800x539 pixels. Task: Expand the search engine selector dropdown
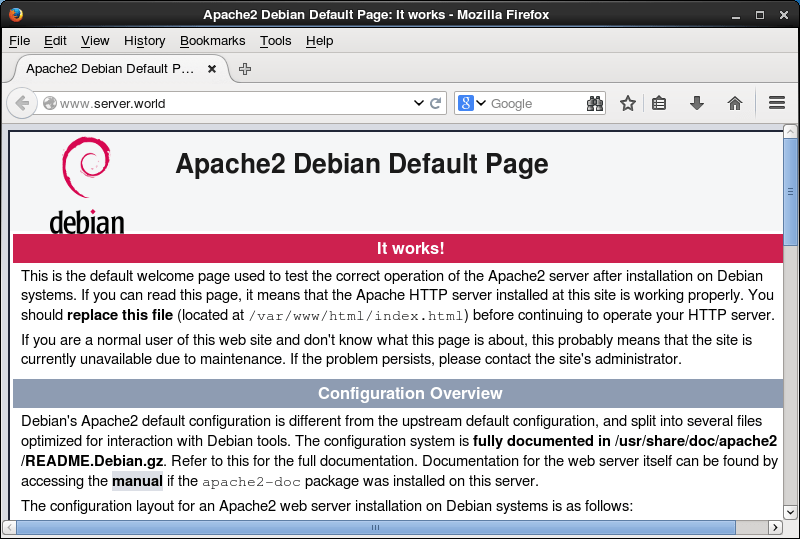[481, 103]
